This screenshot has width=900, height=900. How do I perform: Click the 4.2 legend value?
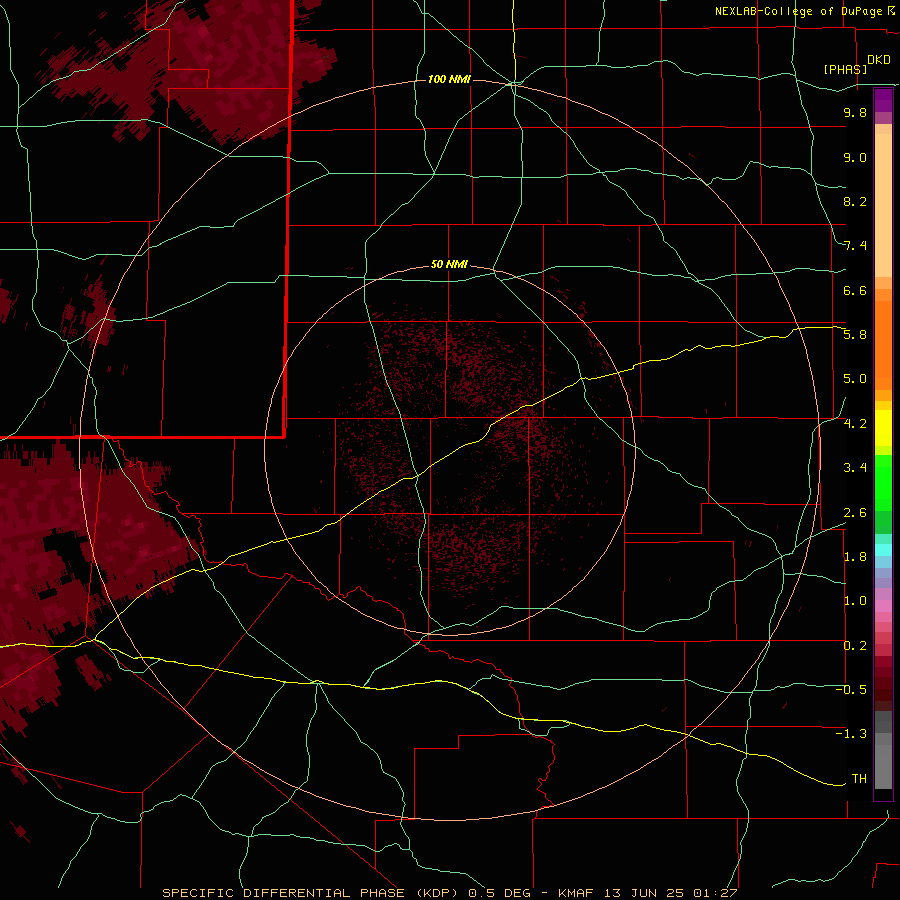tap(855, 424)
